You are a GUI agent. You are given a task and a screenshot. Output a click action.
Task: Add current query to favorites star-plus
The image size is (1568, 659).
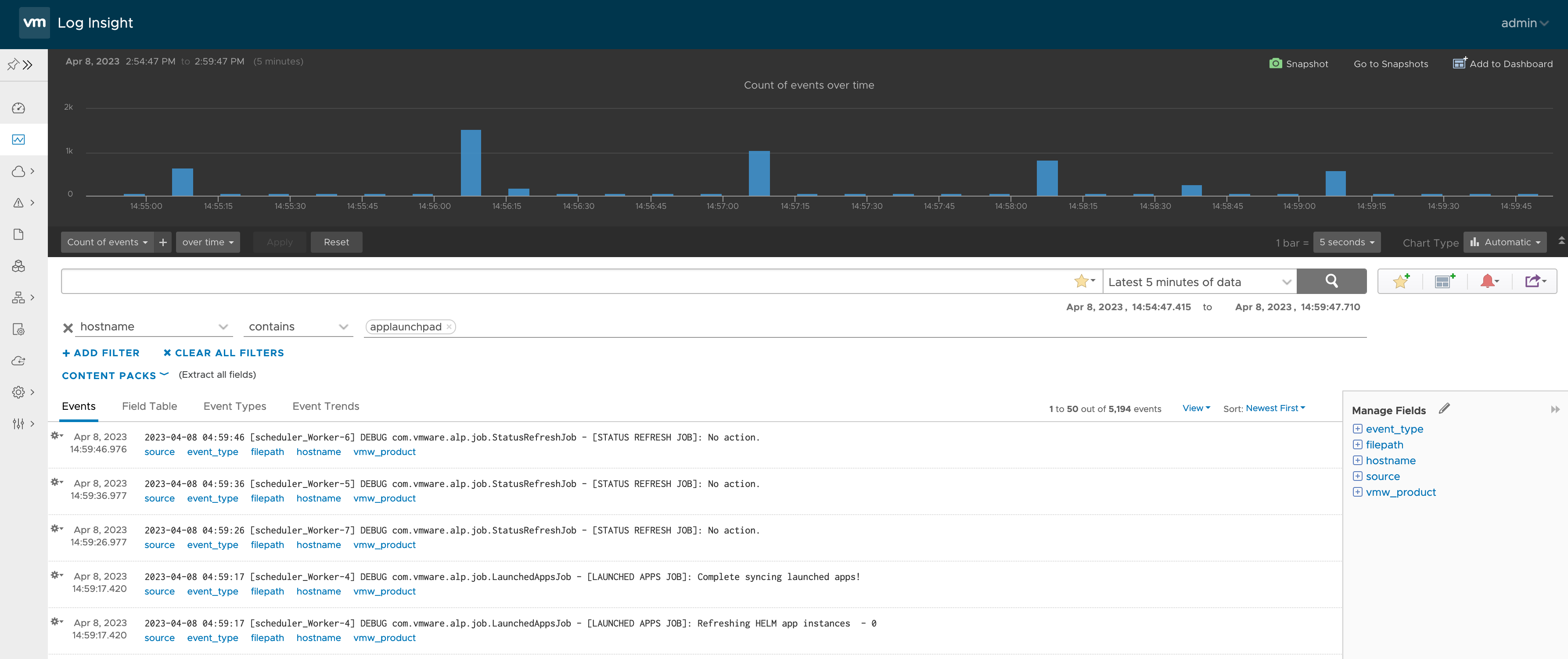tap(1401, 281)
